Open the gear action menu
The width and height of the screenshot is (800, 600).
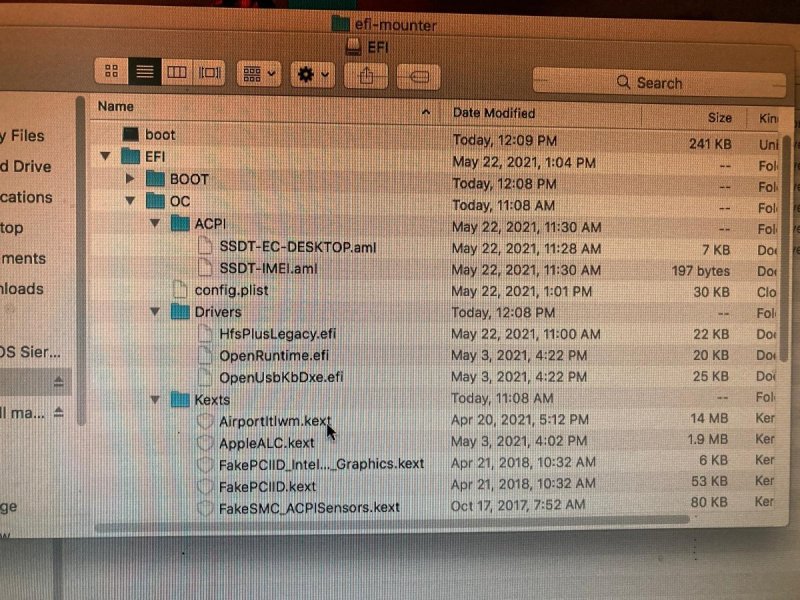coord(313,75)
